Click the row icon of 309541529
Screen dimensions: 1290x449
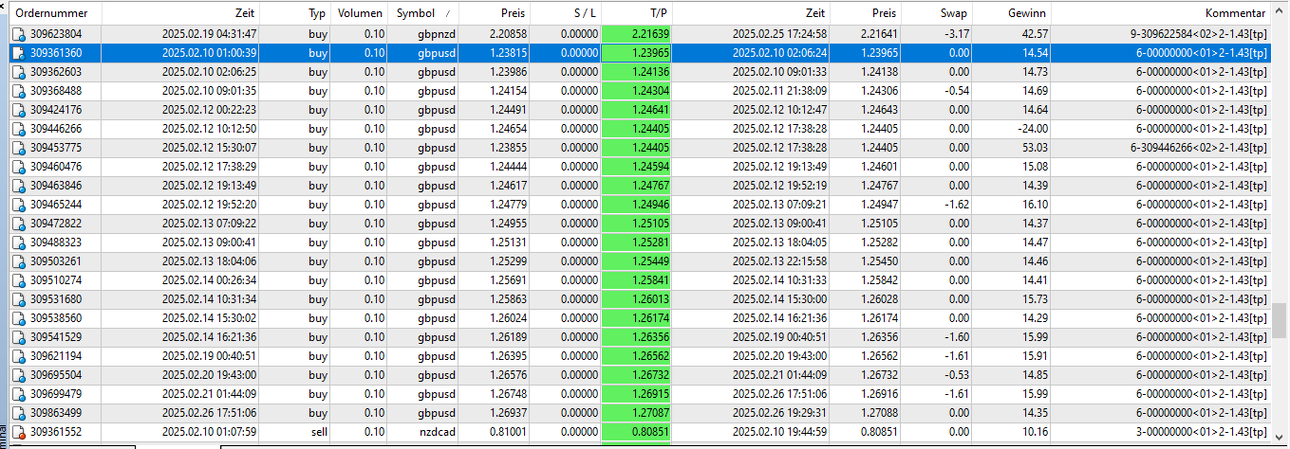click(x=18, y=338)
